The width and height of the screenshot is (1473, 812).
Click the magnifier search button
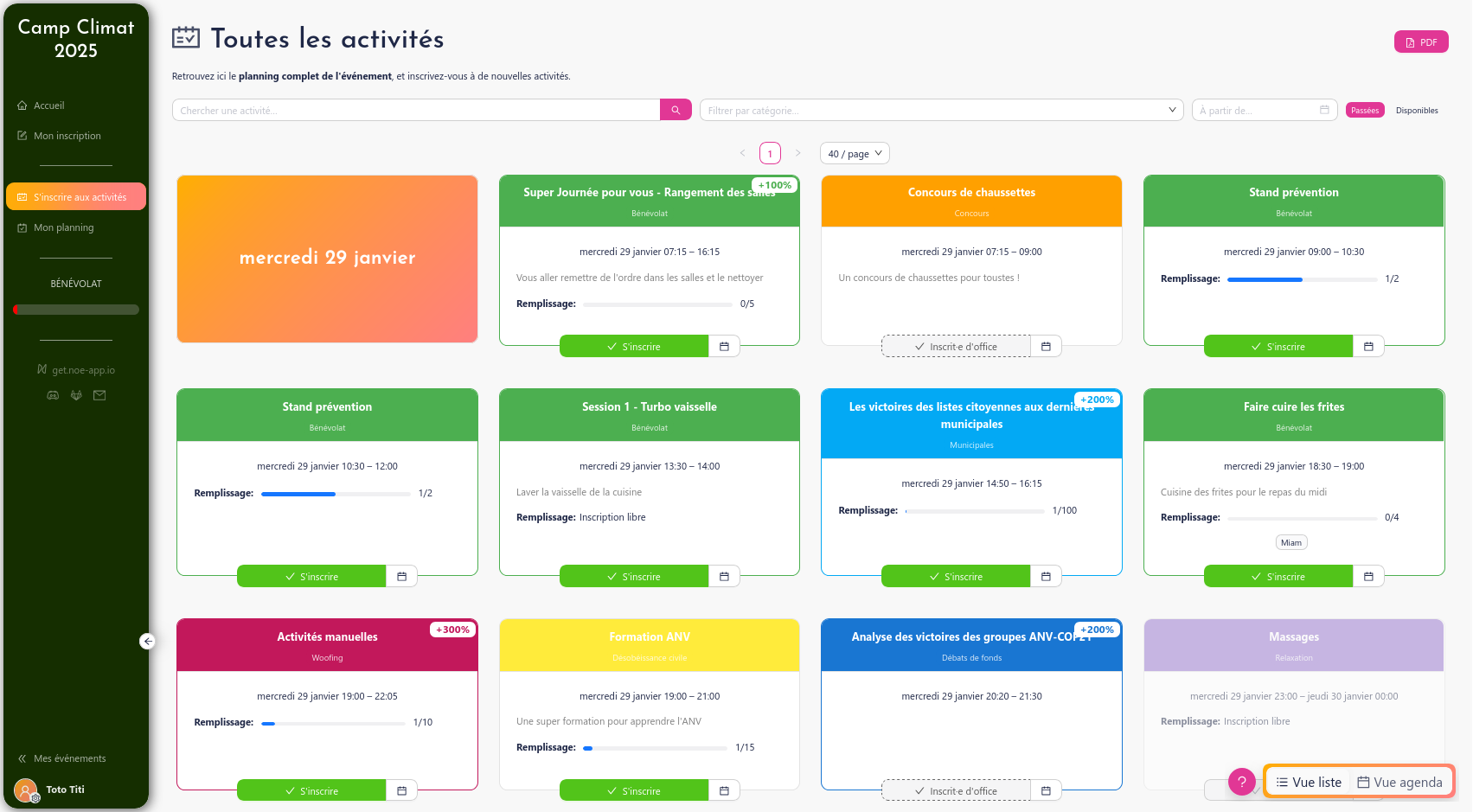[x=676, y=110]
